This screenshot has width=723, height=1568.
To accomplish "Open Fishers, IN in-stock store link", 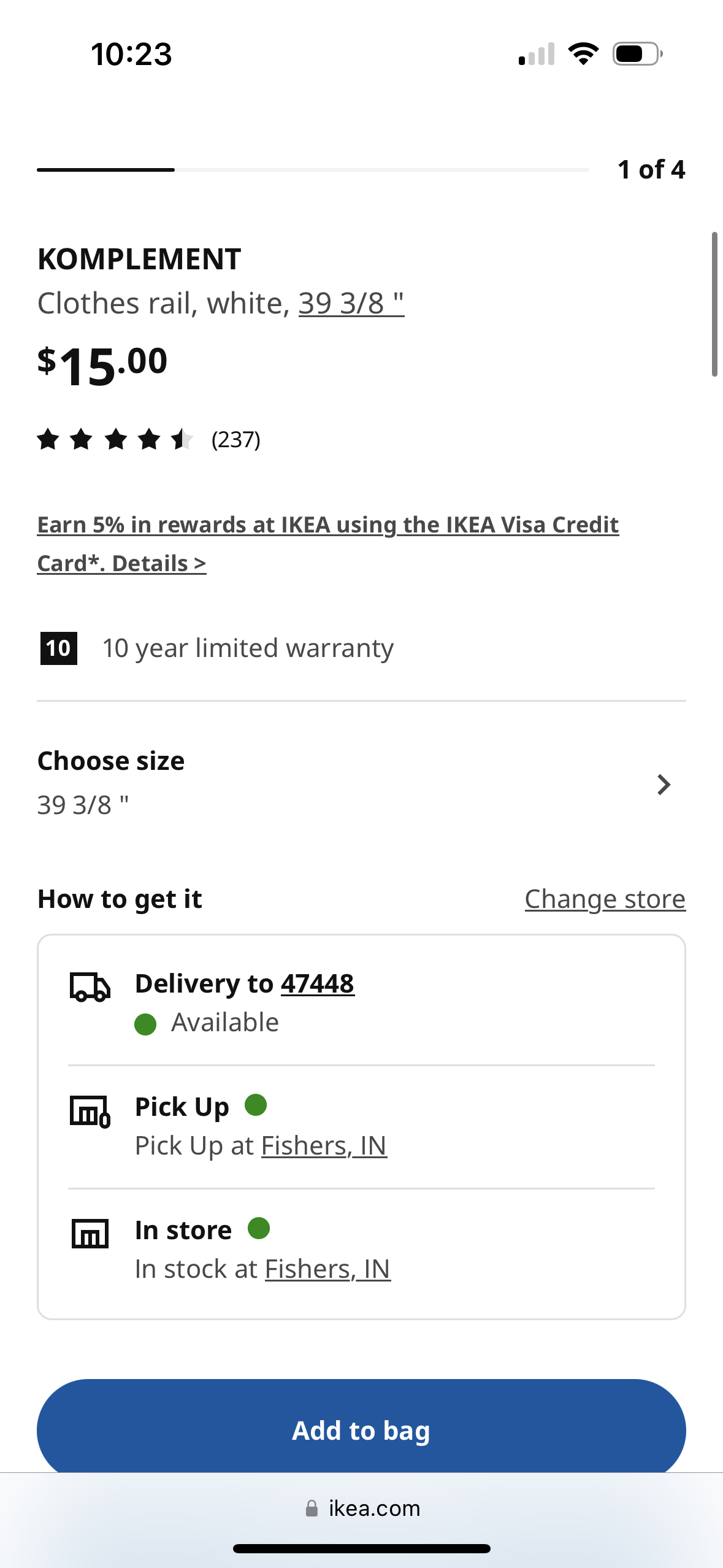I will tap(327, 1269).
